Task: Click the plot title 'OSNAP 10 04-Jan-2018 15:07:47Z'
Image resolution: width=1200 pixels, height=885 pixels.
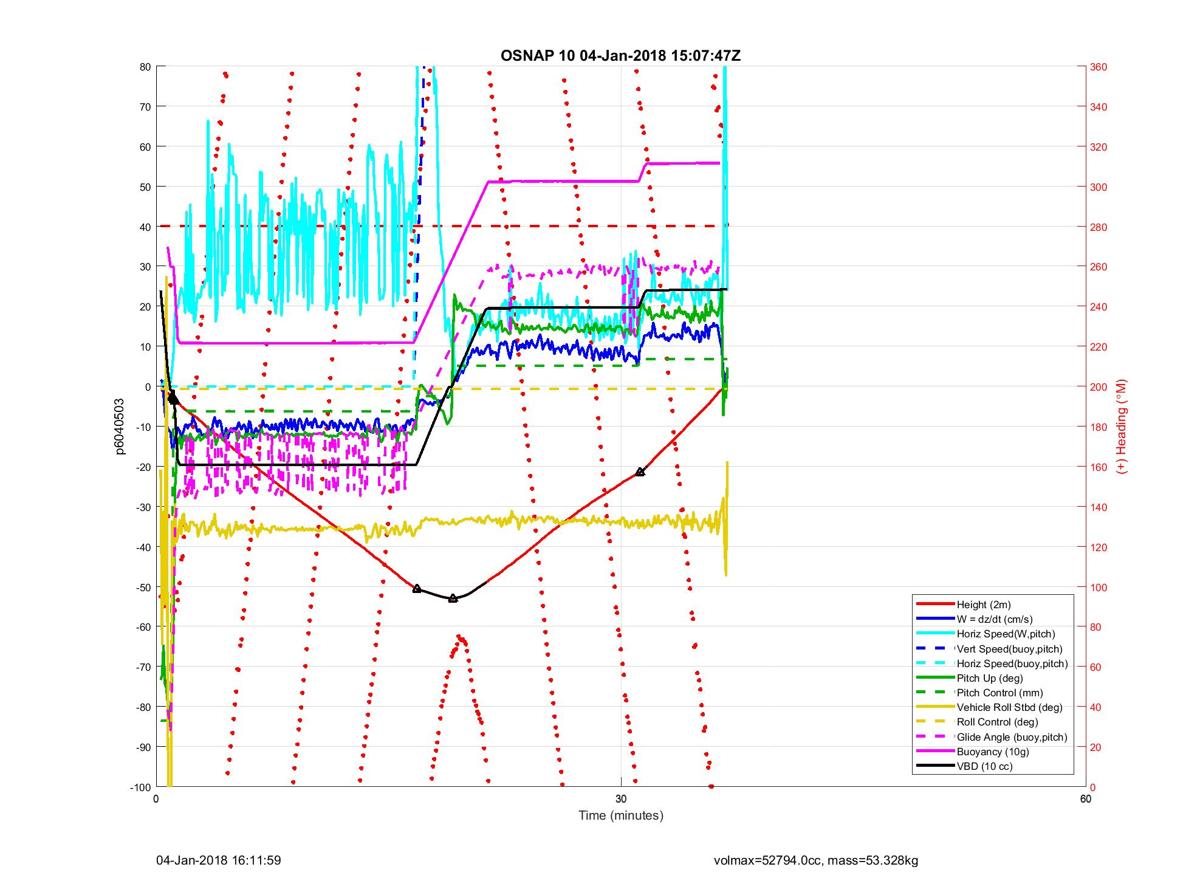Action: pyautogui.click(x=620, y=55)
